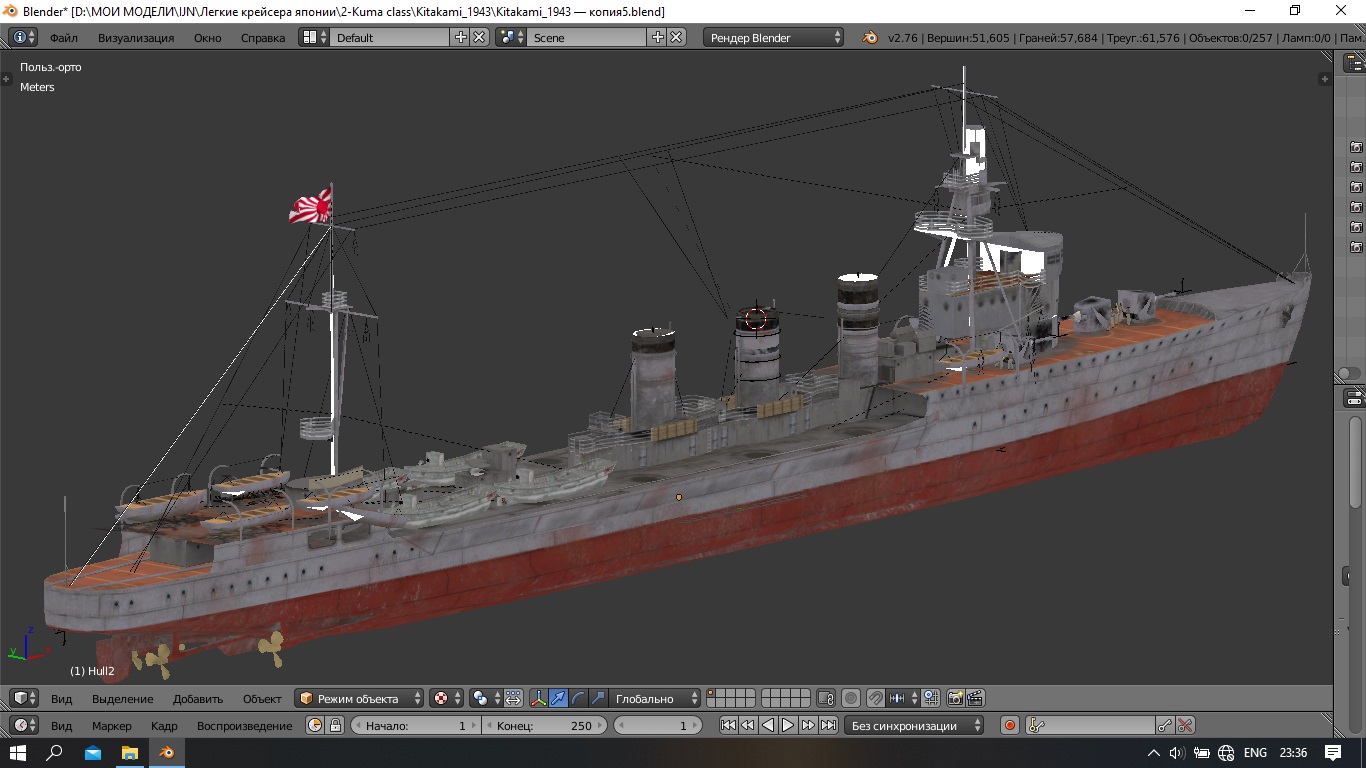This screenshot has height=768, width=1366.
Task: Expand the 3D view properties plus tab
Action: coord(1325,78)
